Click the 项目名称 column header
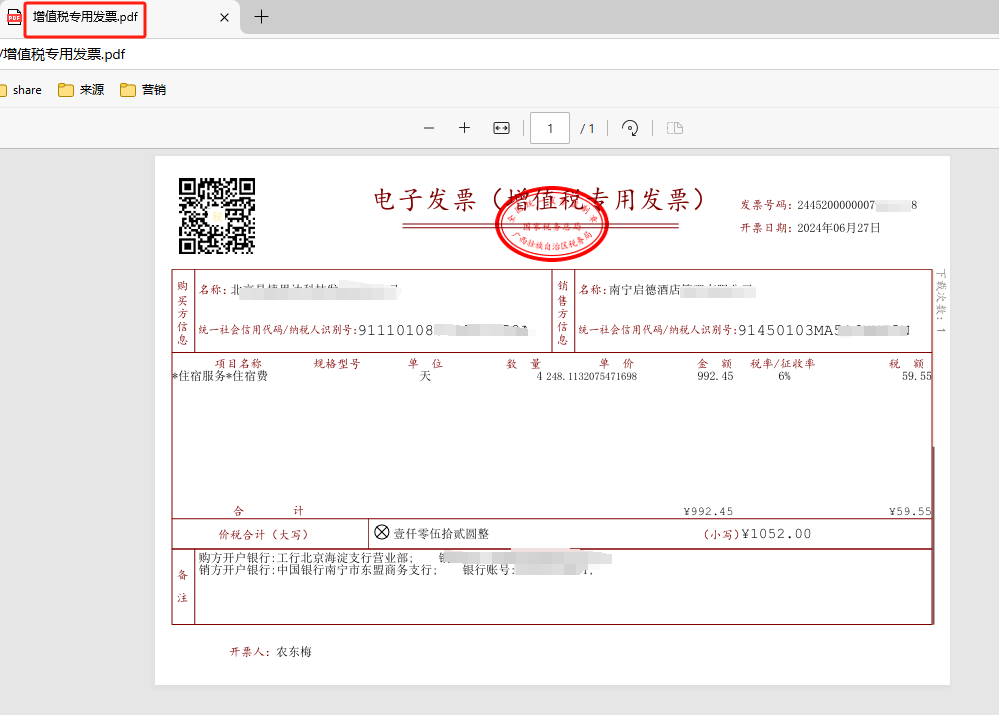 [238, 364]
